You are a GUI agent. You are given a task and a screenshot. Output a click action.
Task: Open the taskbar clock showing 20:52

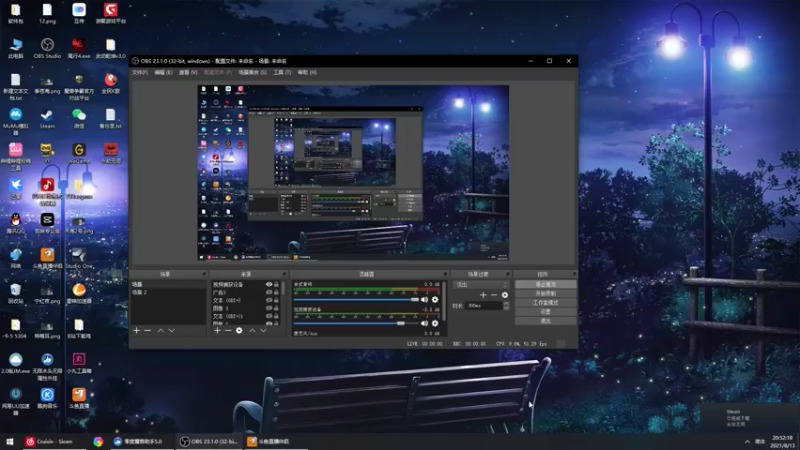782,441
